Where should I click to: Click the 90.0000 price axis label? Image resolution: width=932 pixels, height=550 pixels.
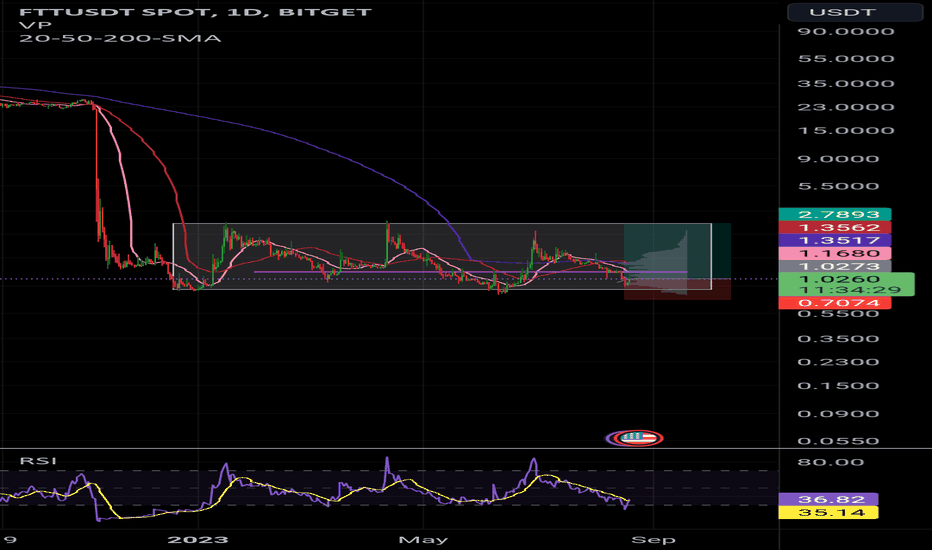point(845,32)
